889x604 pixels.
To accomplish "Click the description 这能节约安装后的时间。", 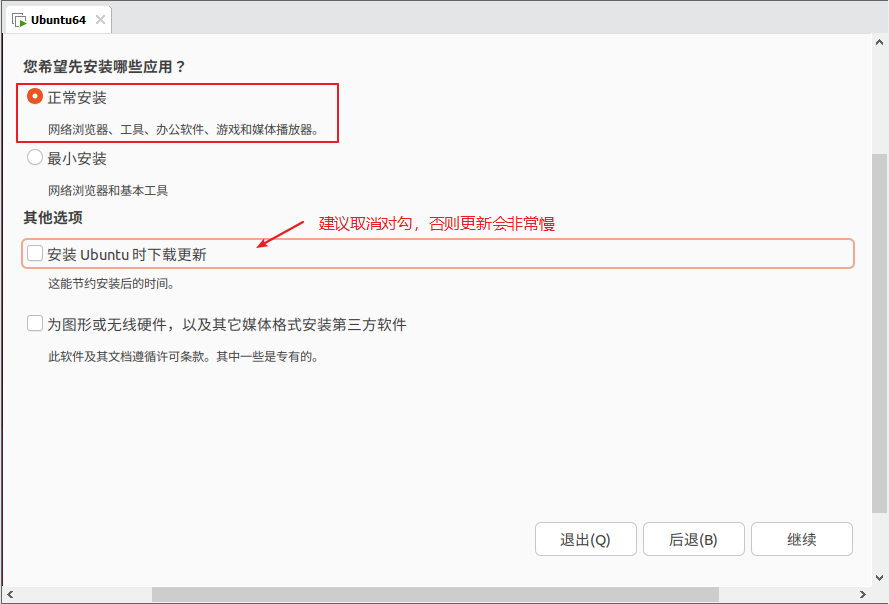I will [111, 284].
